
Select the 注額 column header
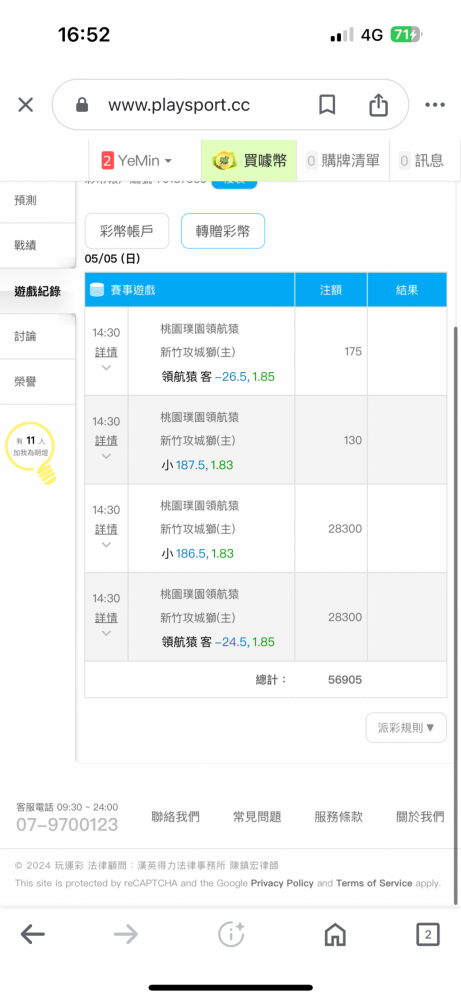pyautogui.click(x=331, y=290)
